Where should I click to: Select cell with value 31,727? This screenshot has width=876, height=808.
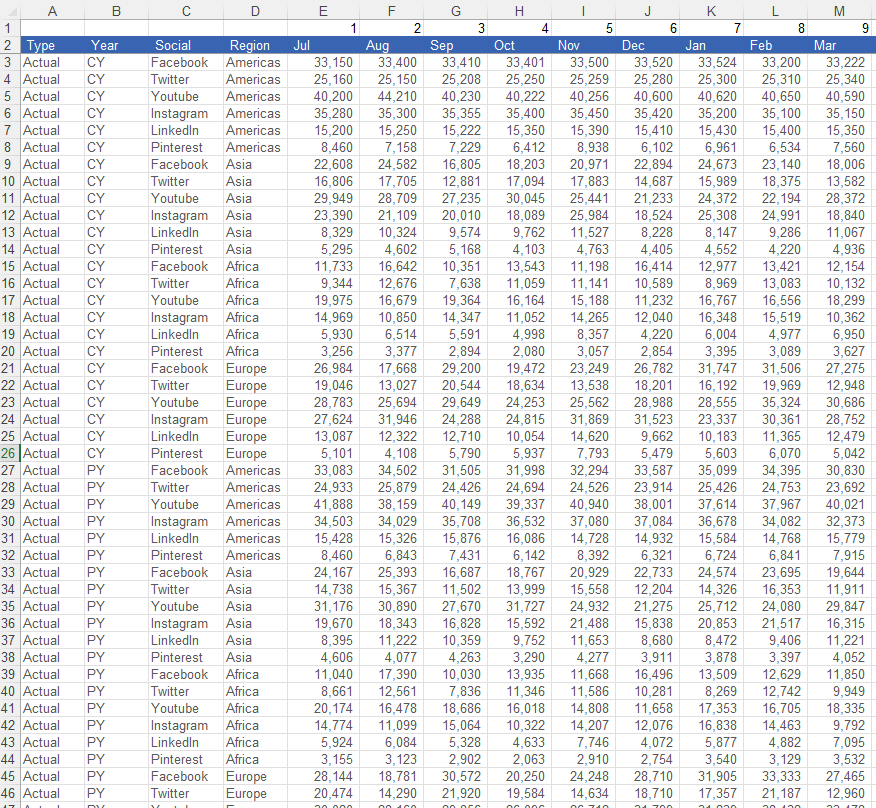click(520, 606)
